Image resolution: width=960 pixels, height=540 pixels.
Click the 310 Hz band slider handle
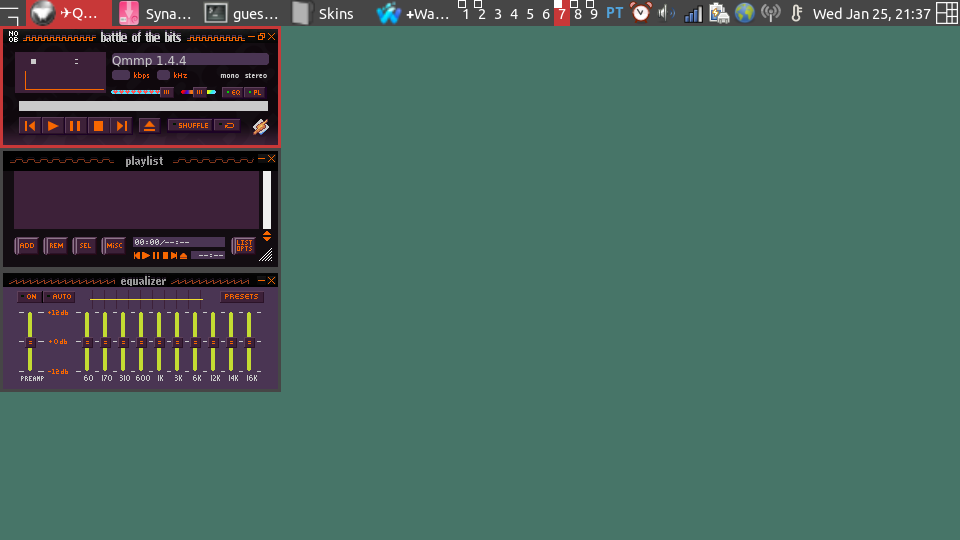click(x=123, y=342)
